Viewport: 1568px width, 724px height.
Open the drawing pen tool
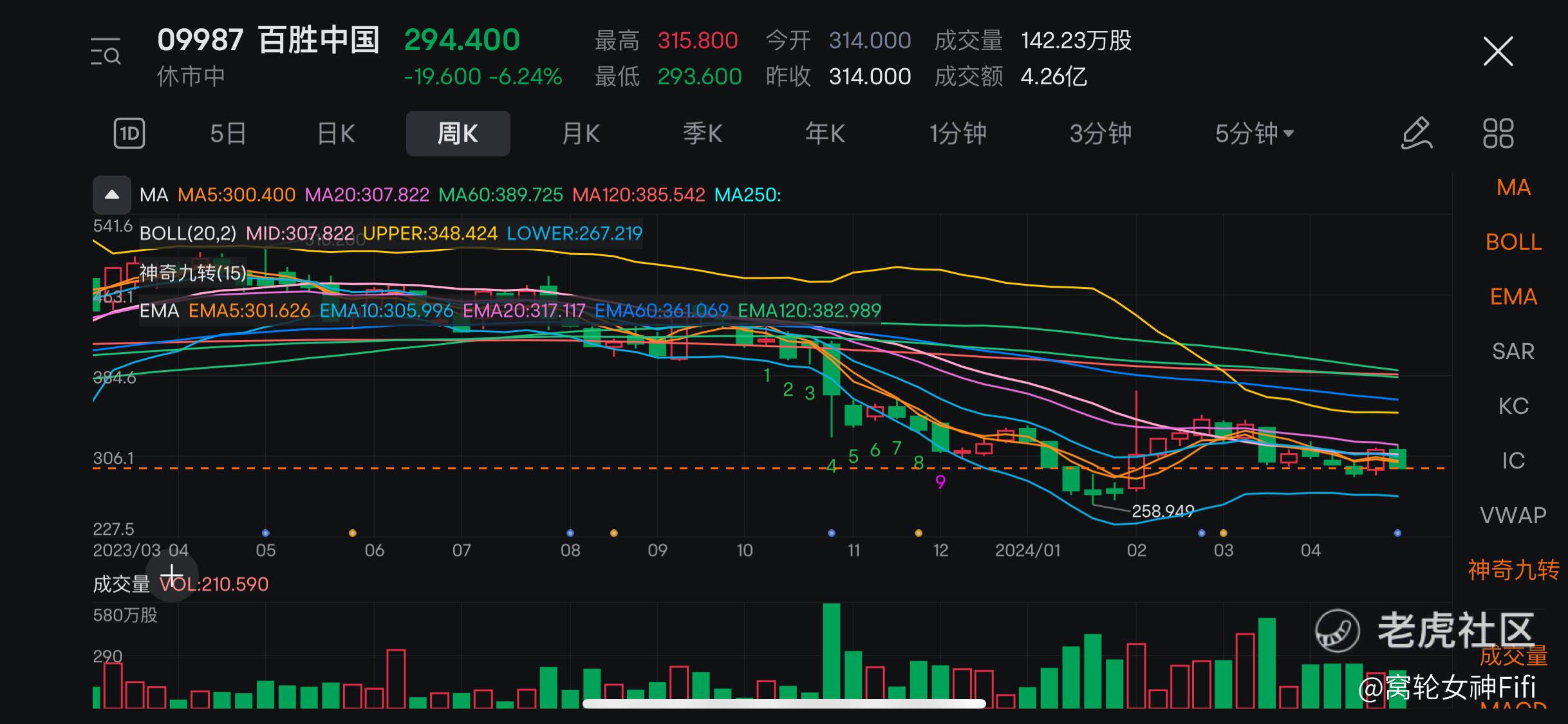click(x=1417, y=133)
